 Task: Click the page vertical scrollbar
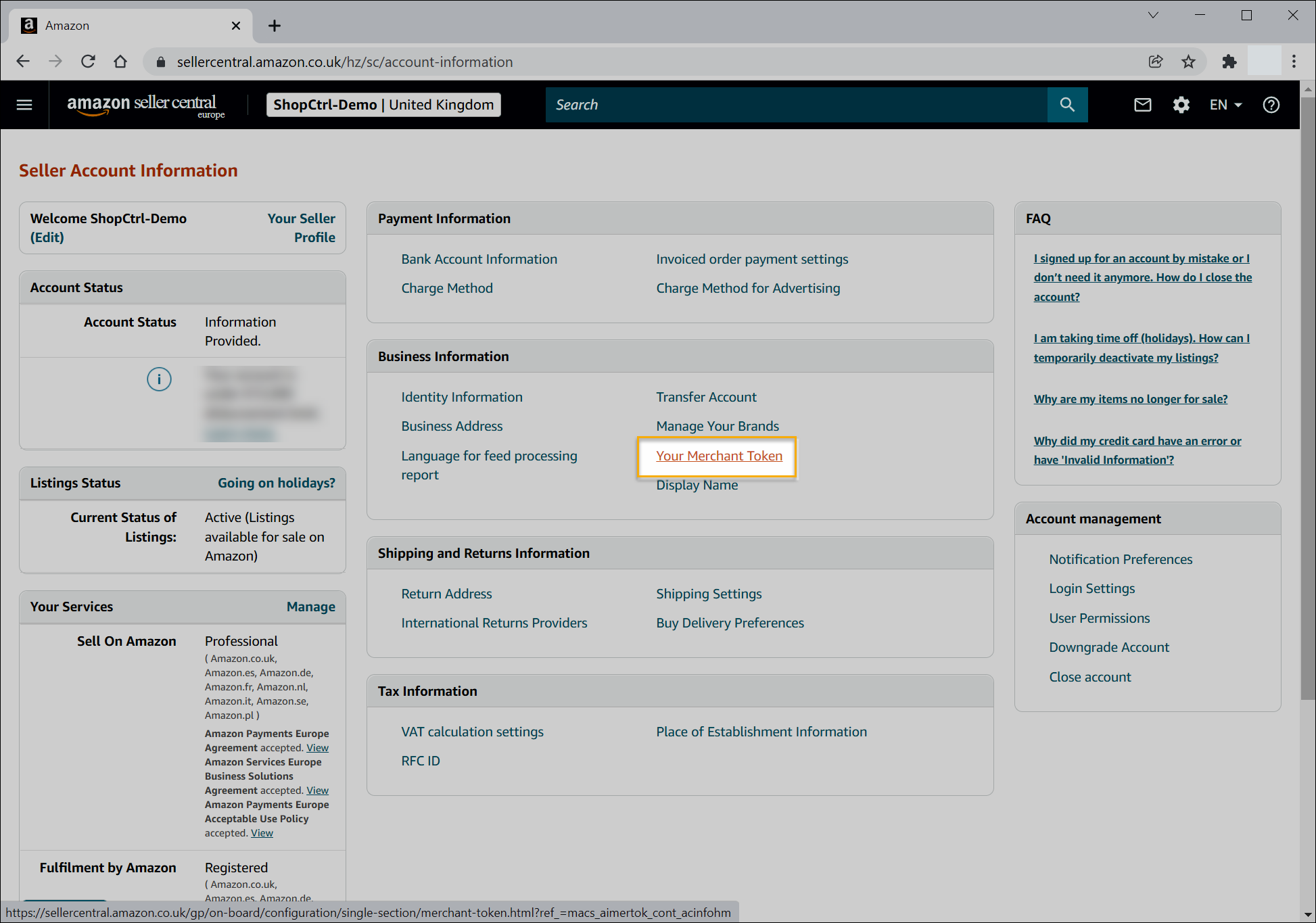pyautogui.click(x=1308, y=399)
